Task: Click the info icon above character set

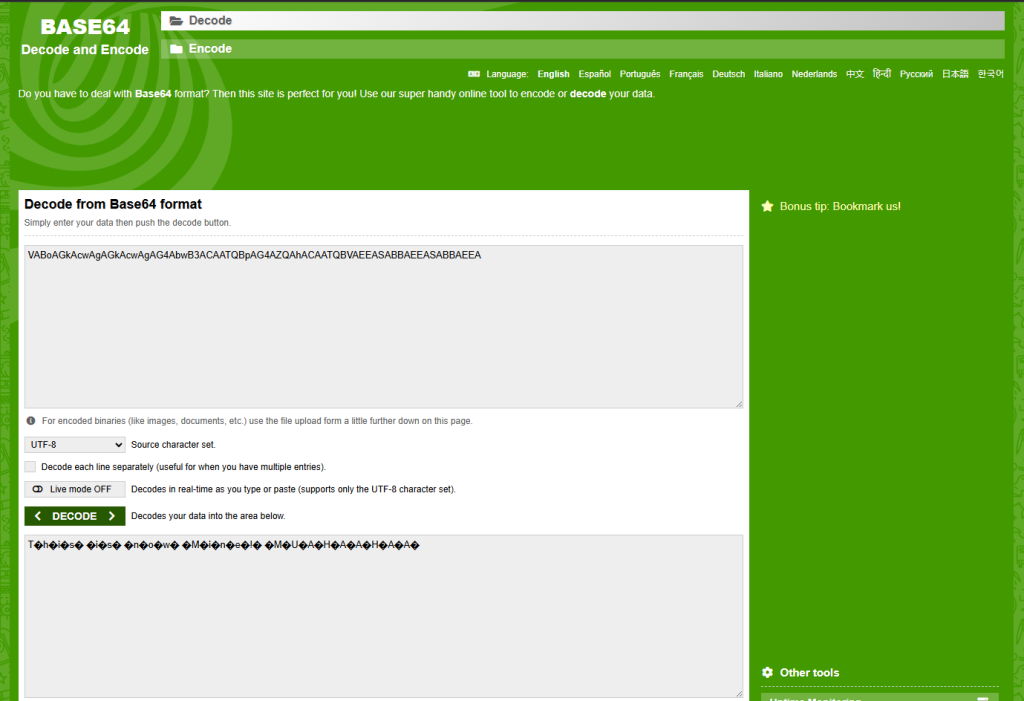Action: point(31,421)
